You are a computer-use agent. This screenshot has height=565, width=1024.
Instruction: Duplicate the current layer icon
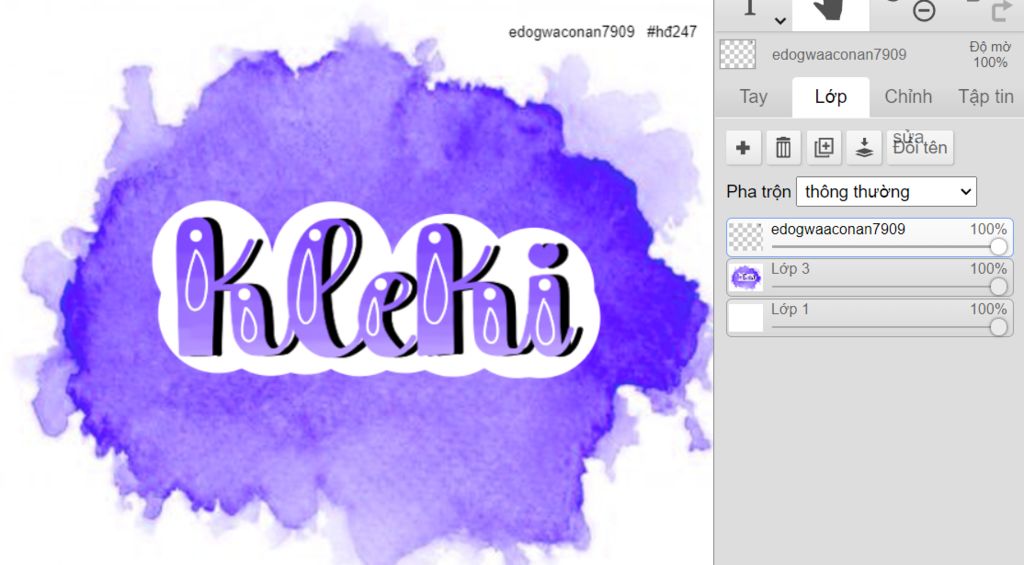[824, 148]
